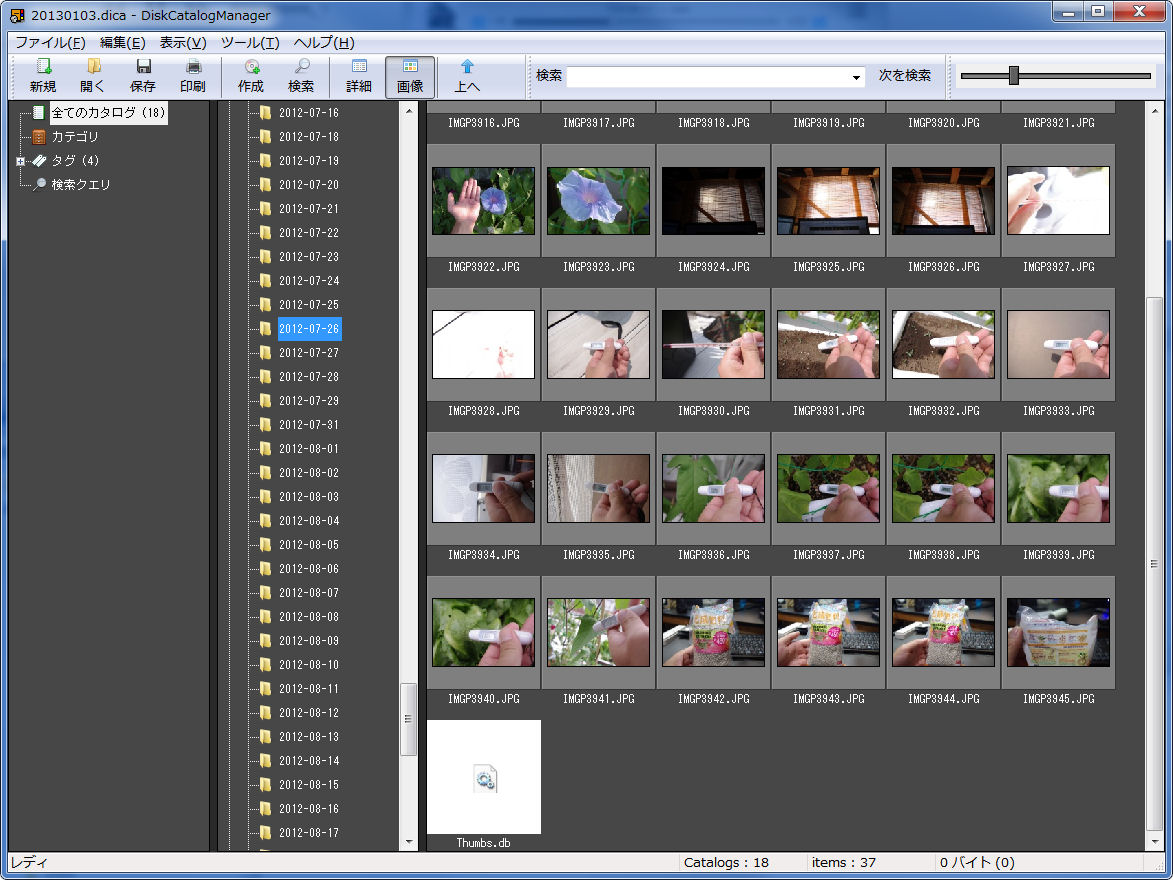This screenshot has width=1173, height=880.
Task: Click the 次を検索 button
Action: (x=904, y=76)
